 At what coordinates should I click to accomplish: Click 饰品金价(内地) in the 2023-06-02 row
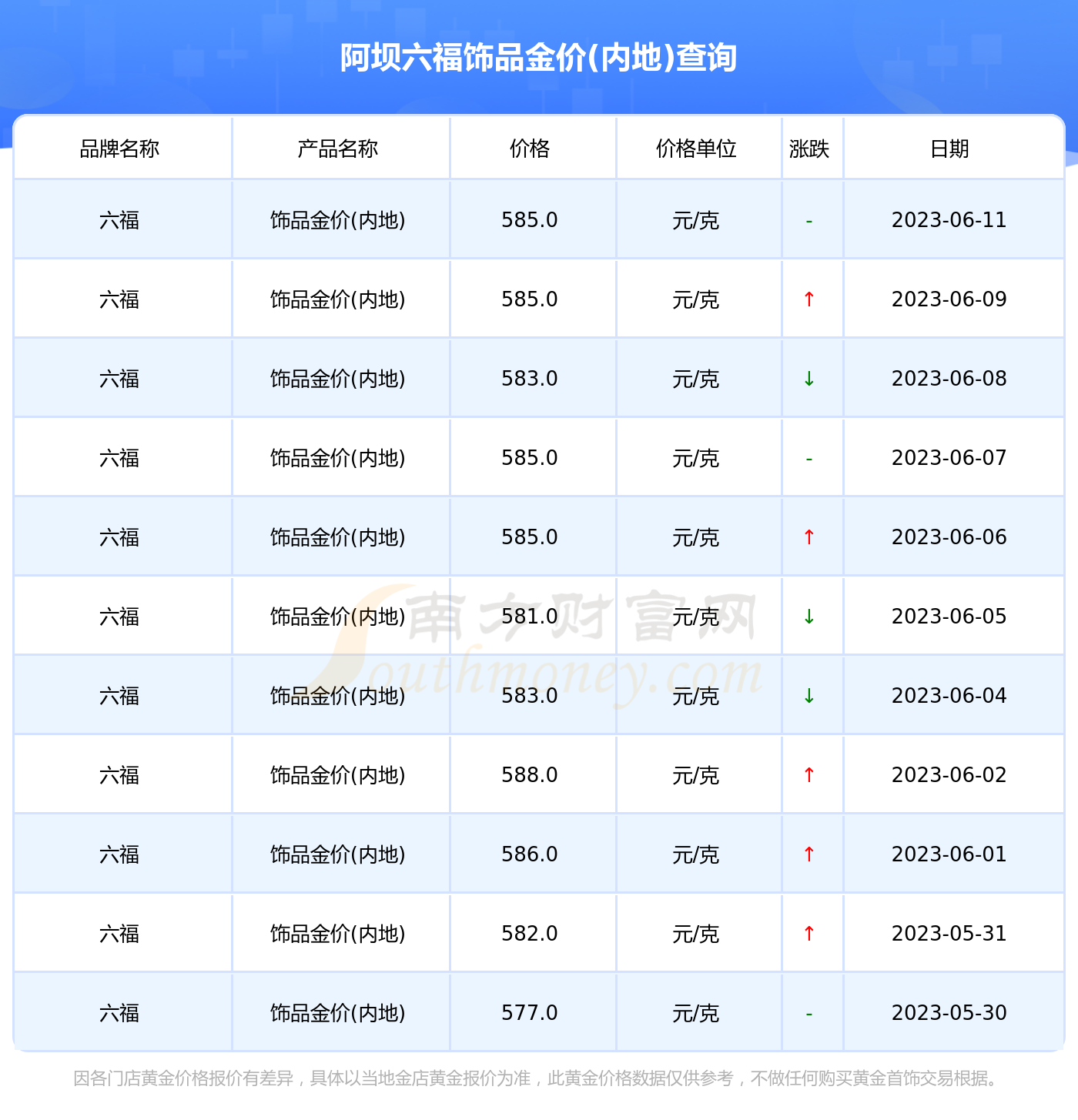(338, 775)
